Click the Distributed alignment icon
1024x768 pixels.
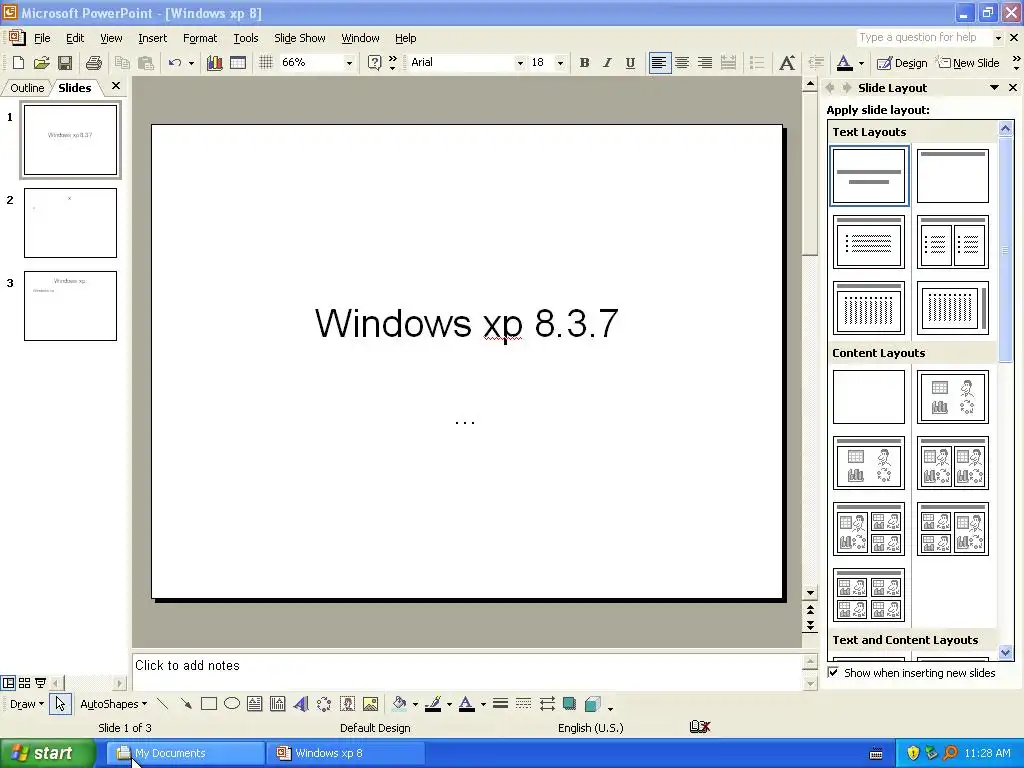[728, 63]
